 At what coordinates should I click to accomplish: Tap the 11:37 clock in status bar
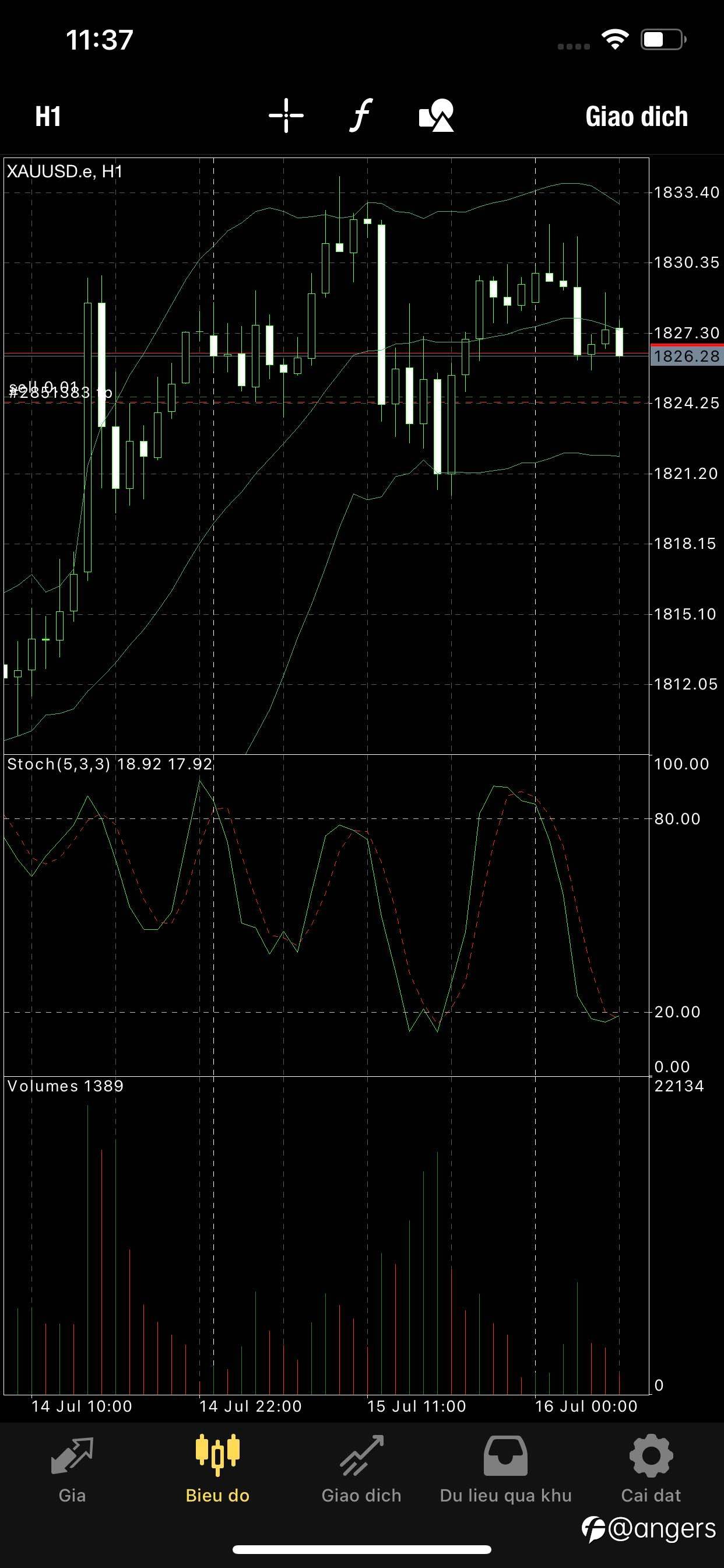click(x=99, y=40)
